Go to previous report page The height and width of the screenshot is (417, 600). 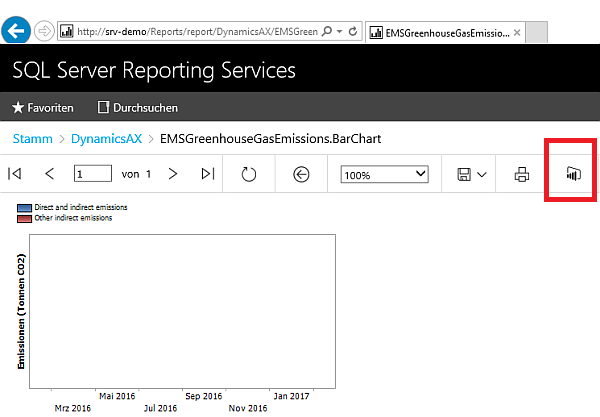click(x=50, y=174)
